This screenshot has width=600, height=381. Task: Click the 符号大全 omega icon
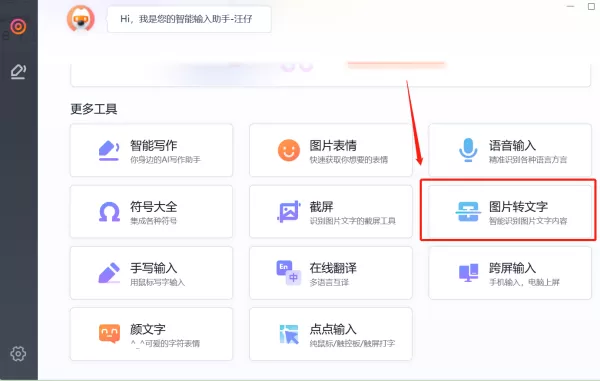[x=109, y=212]
